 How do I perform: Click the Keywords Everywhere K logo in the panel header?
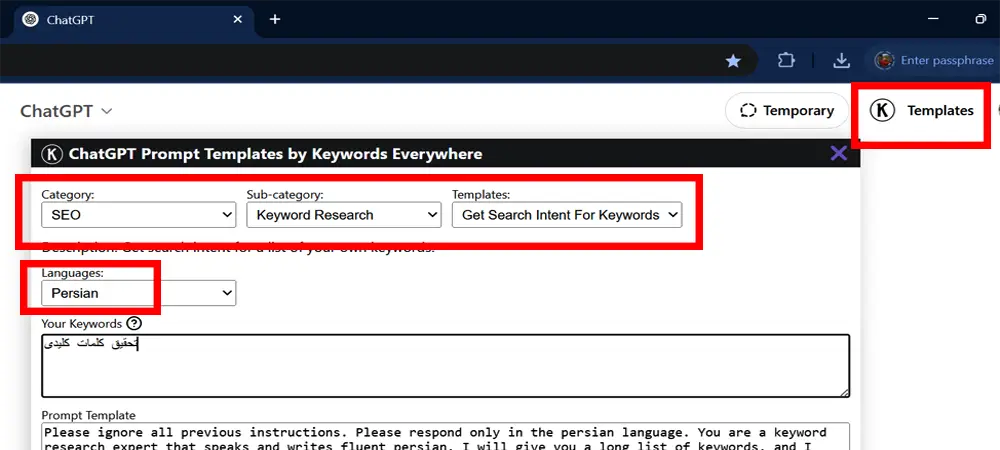[52, 154]
